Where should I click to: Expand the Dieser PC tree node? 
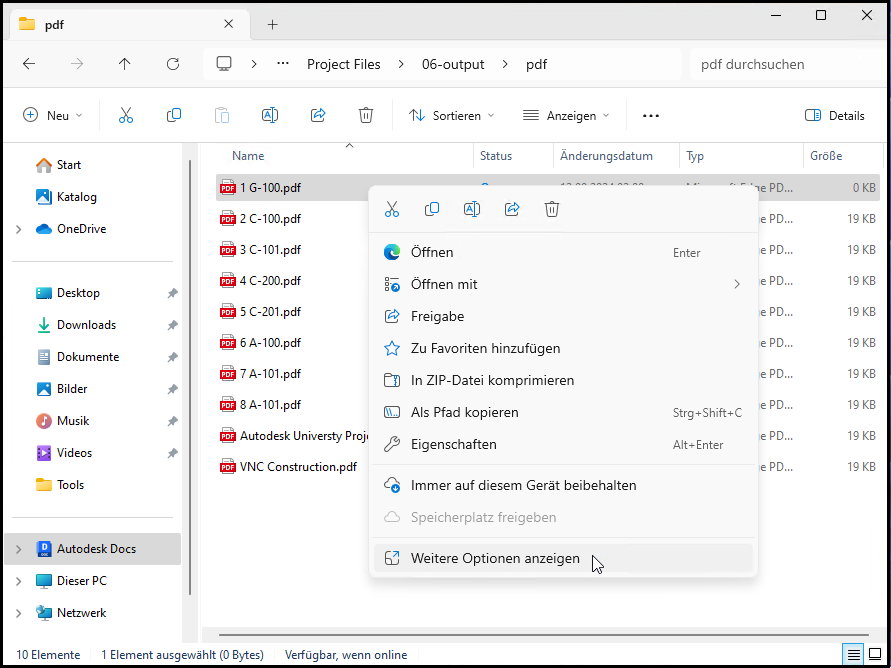(x=19, y=581)
